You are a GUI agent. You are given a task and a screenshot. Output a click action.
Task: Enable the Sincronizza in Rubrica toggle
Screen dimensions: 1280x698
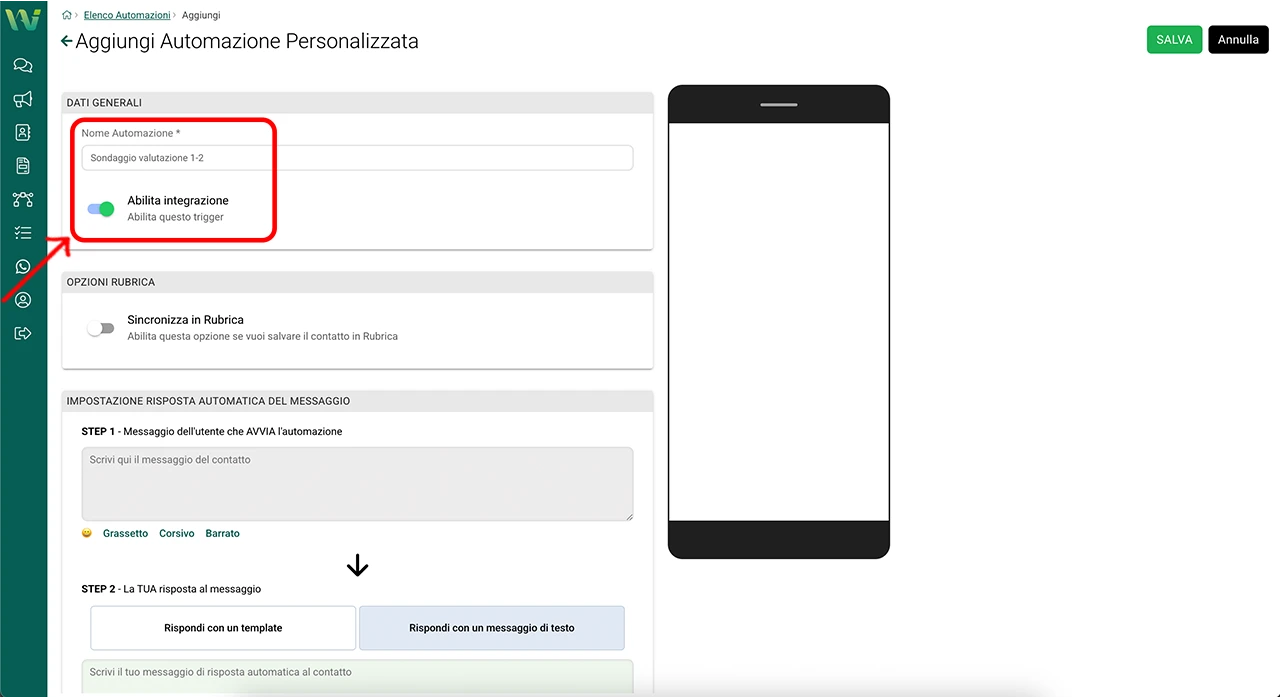coord(101,328)
